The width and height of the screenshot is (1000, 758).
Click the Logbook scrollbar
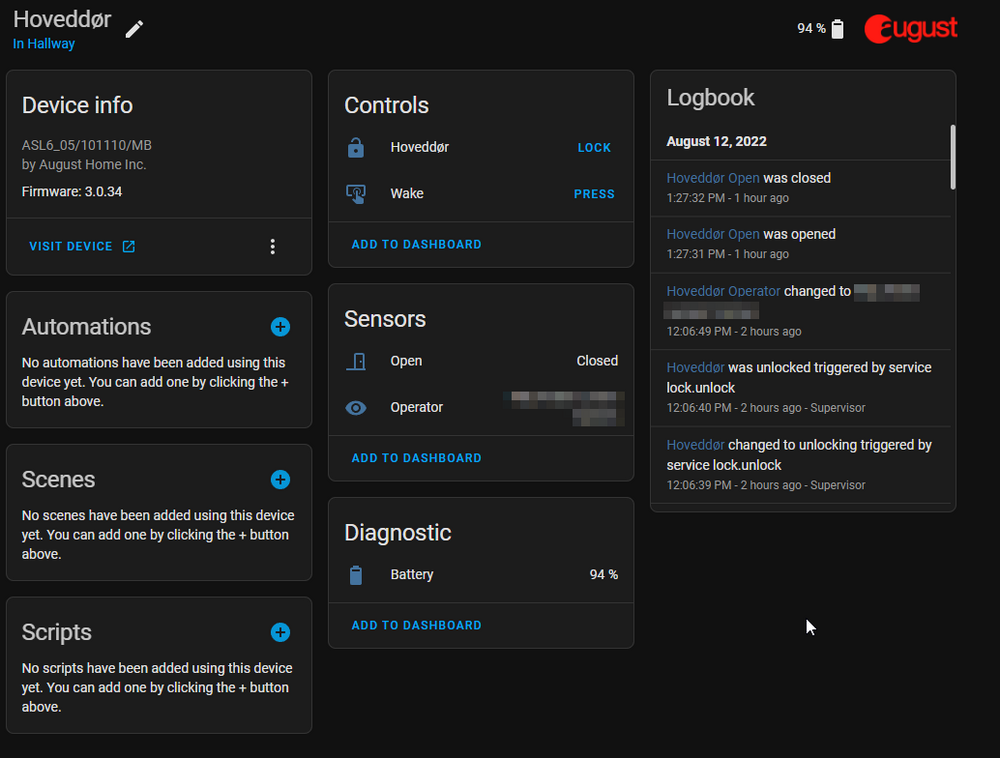(952, 157)
